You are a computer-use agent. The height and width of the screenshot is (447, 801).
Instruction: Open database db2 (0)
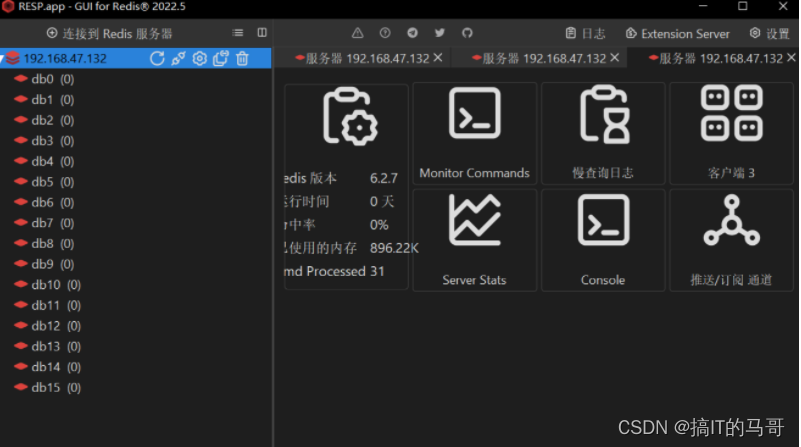[44, 120]
